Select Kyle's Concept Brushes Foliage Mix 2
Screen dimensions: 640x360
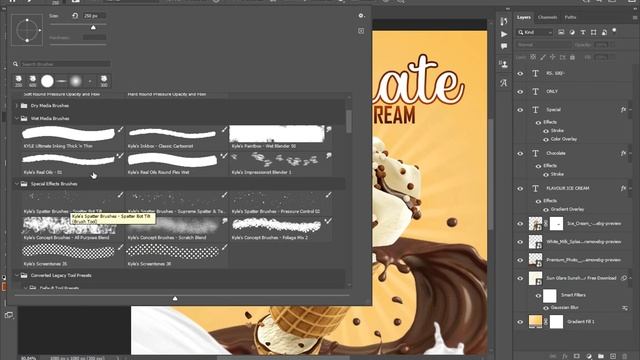click(x=280, y=229)
